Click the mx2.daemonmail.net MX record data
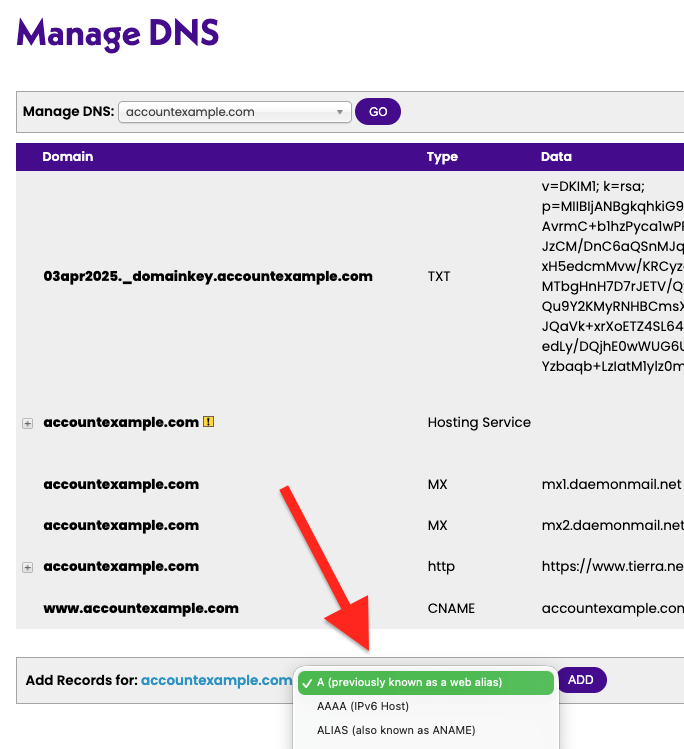This screenshot has height=749, width=684. tap(612, 525)
